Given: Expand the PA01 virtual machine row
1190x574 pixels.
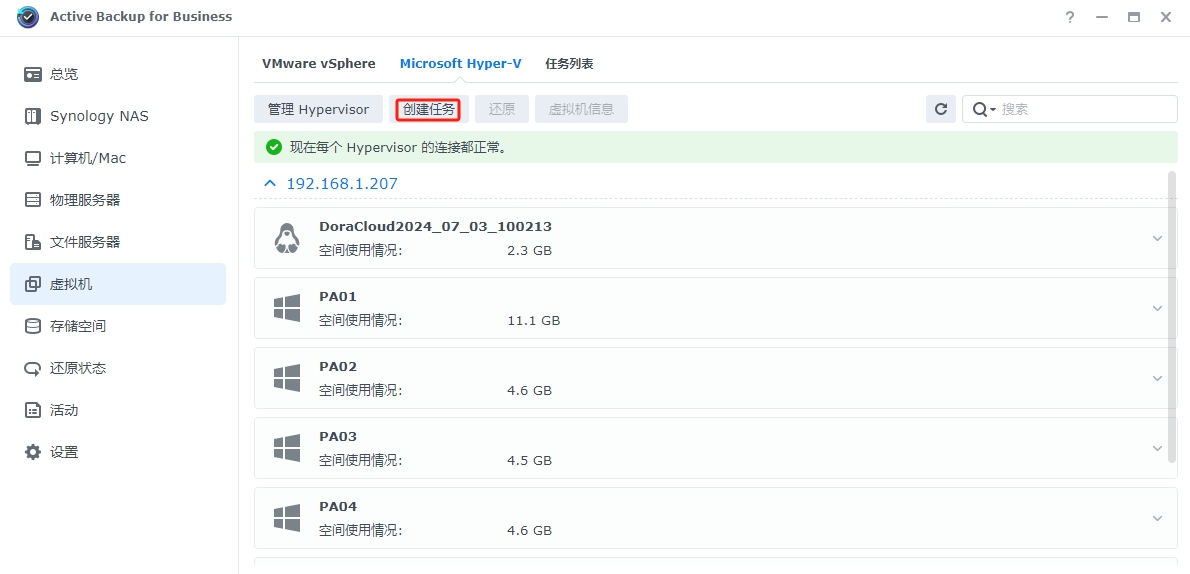Looking at the screenshot, I should coord(1157,308).
